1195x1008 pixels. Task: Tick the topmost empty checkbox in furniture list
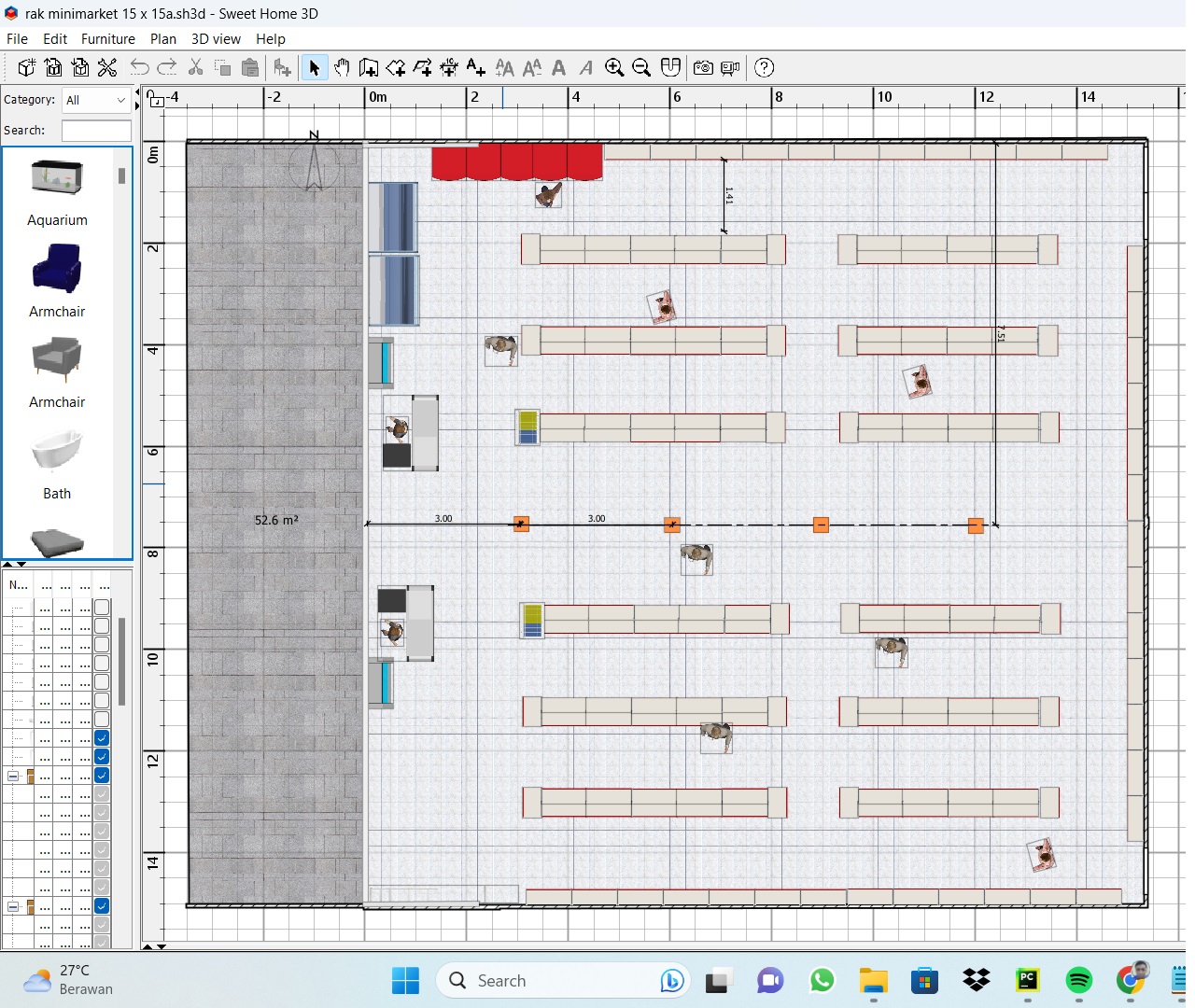click(102, 608)
